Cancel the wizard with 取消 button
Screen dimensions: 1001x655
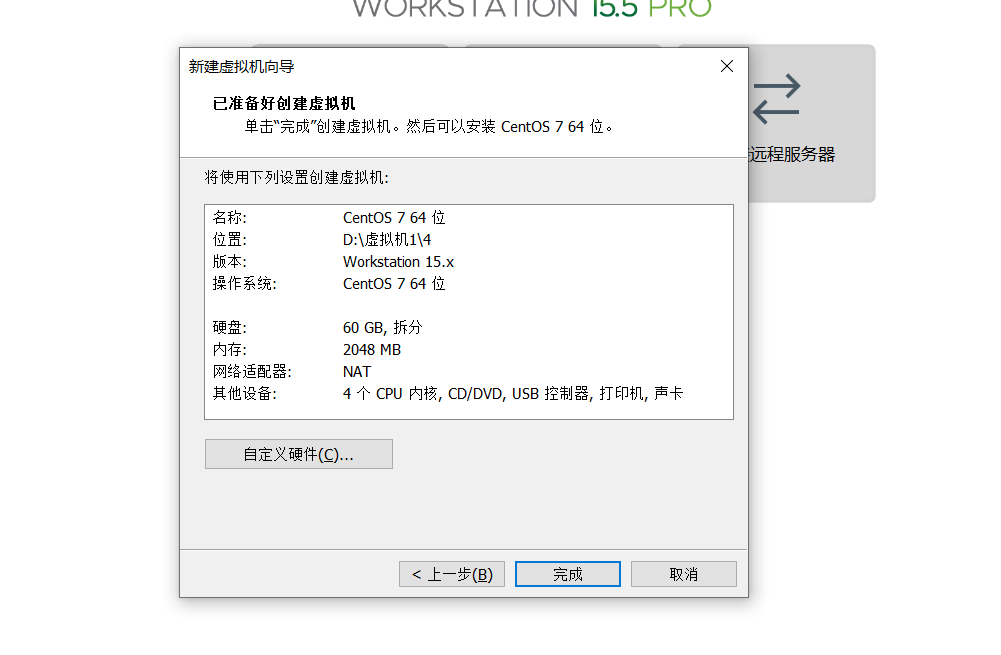pyautogui.click(x=684, y=574)
